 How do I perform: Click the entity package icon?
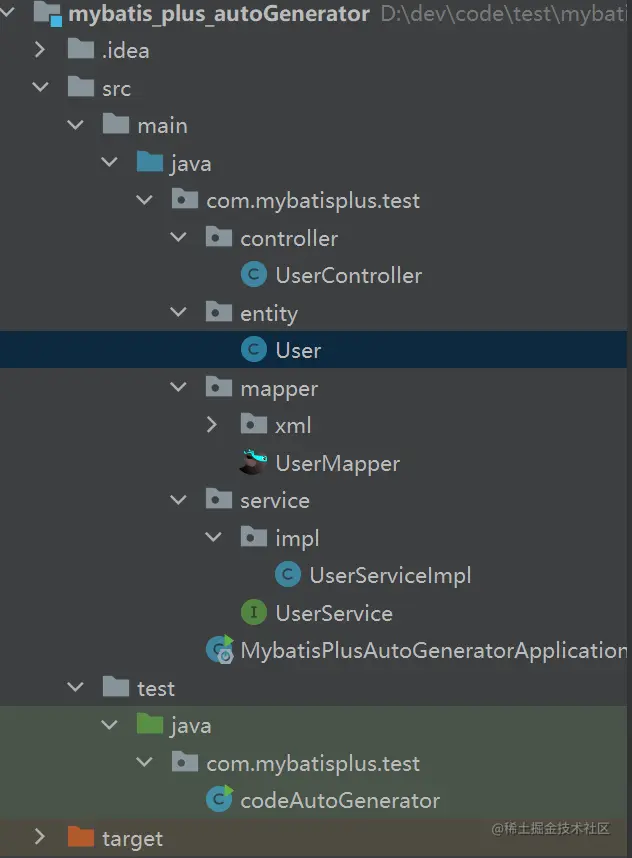(x=219, y=312)
